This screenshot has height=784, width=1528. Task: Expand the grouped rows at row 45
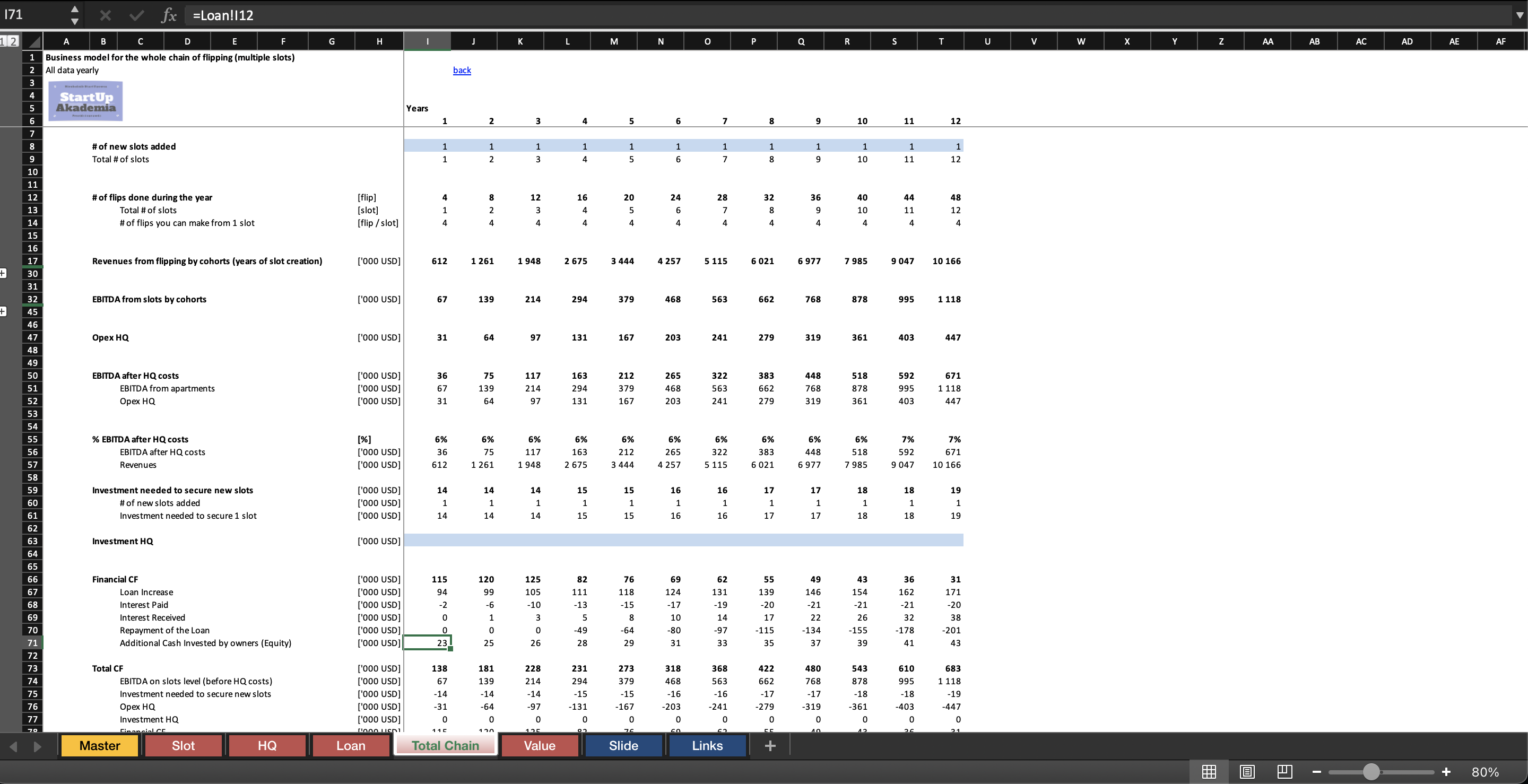coord(3,311)
